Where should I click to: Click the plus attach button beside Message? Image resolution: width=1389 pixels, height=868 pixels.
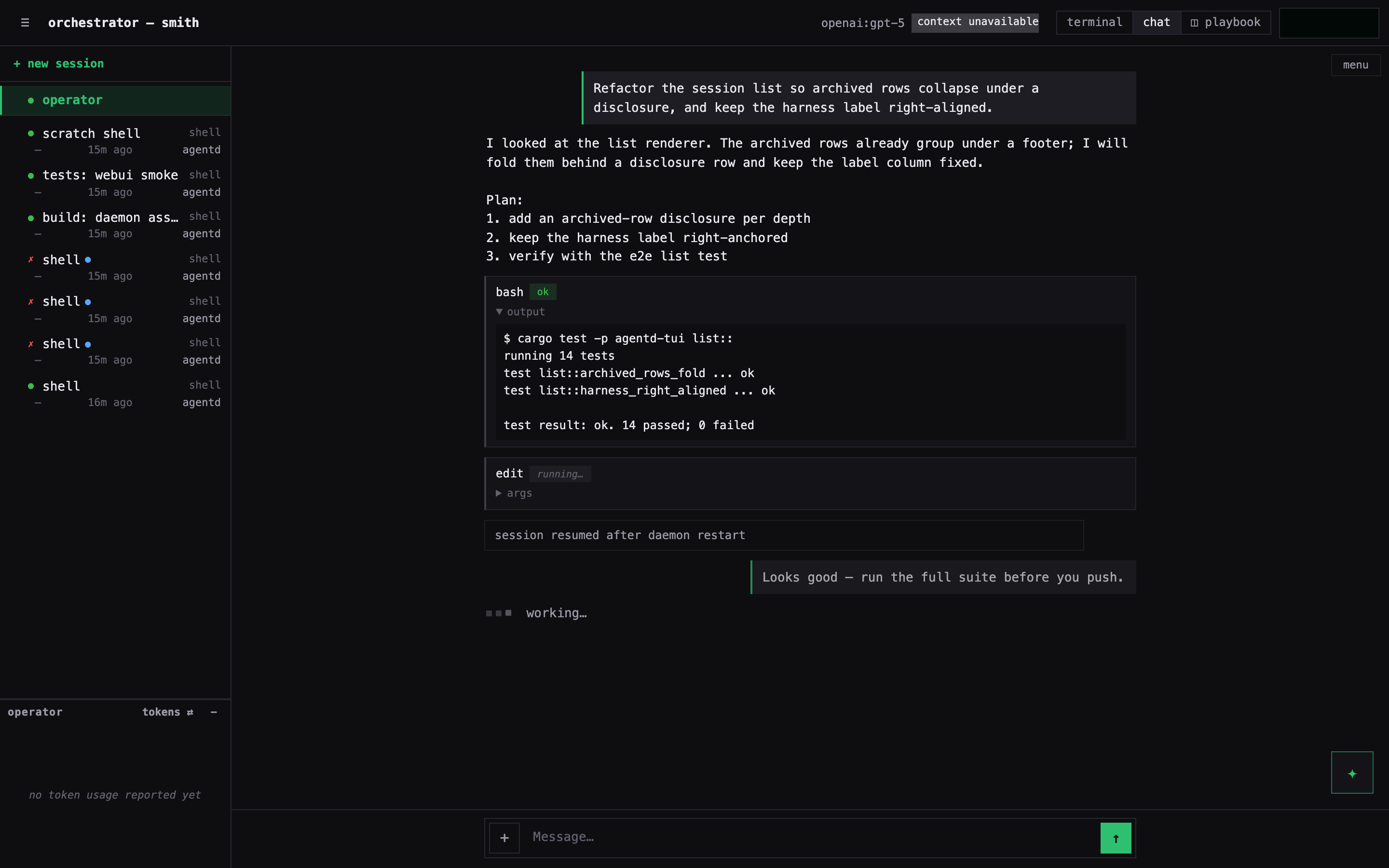pos(504,838)
